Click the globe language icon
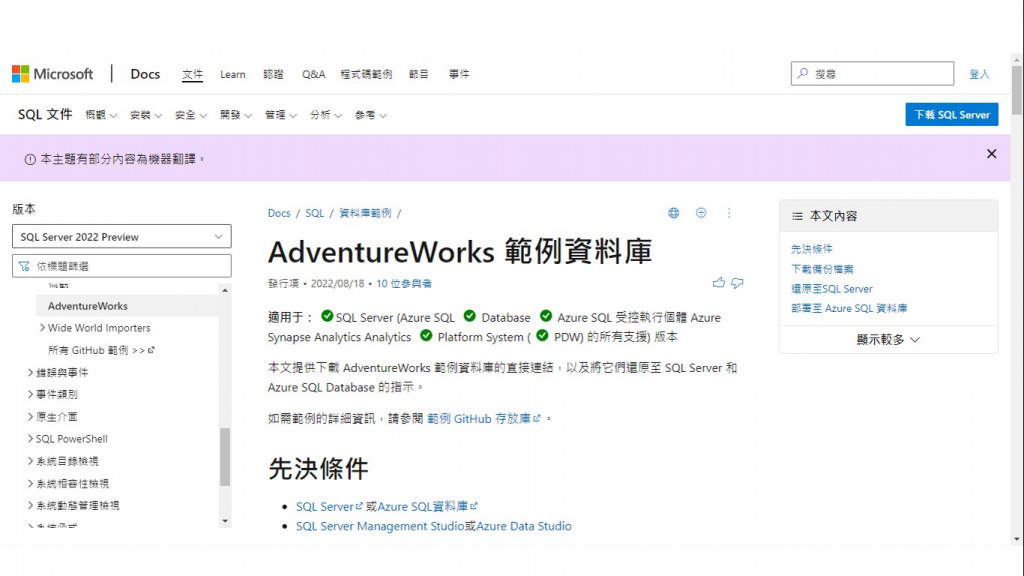 coord(673,213)
